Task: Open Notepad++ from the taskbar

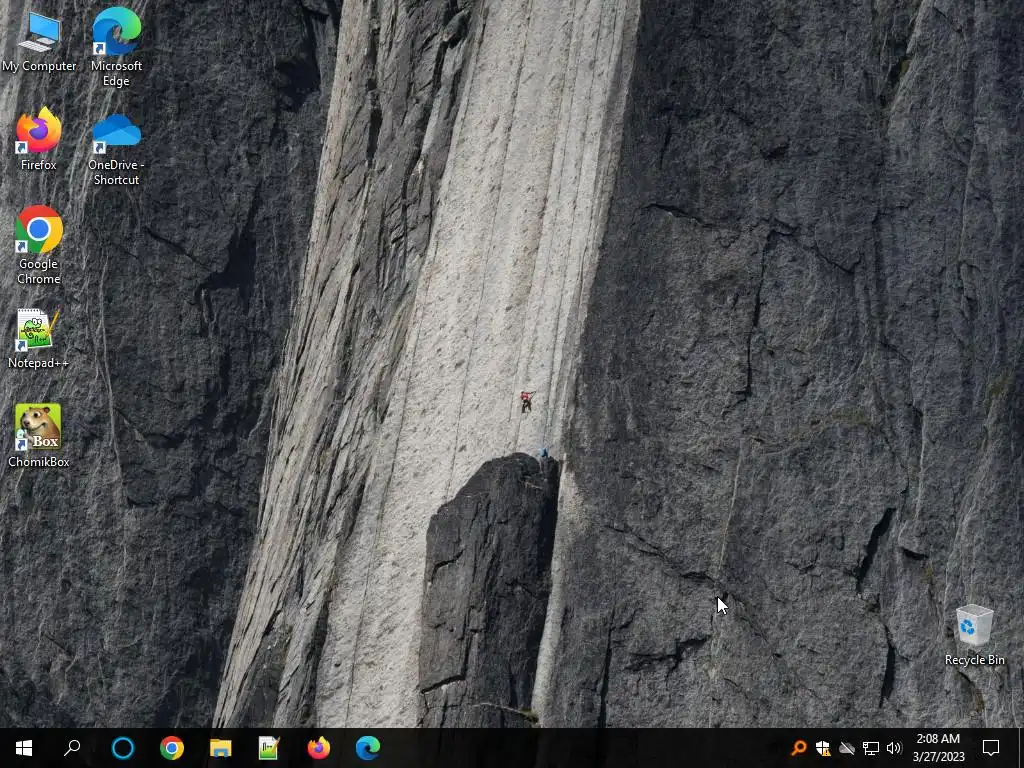Action: coord(269,748)
